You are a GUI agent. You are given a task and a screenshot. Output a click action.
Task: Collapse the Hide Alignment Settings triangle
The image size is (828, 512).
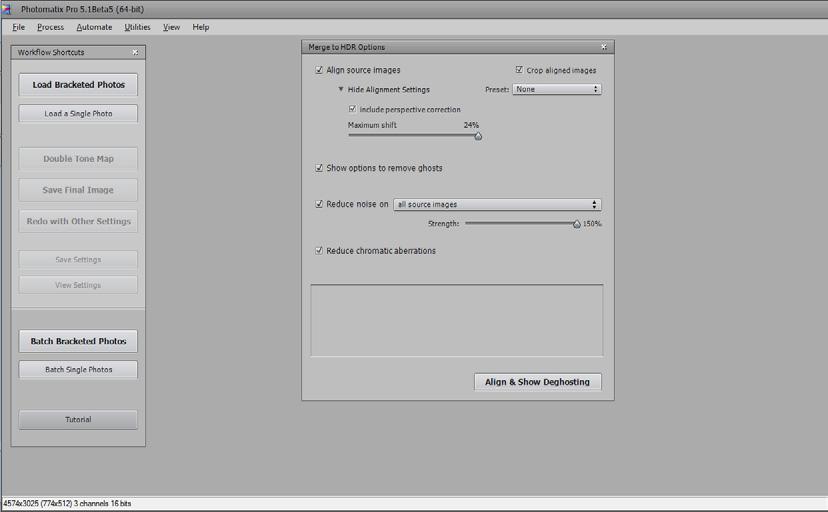(341, 89)
